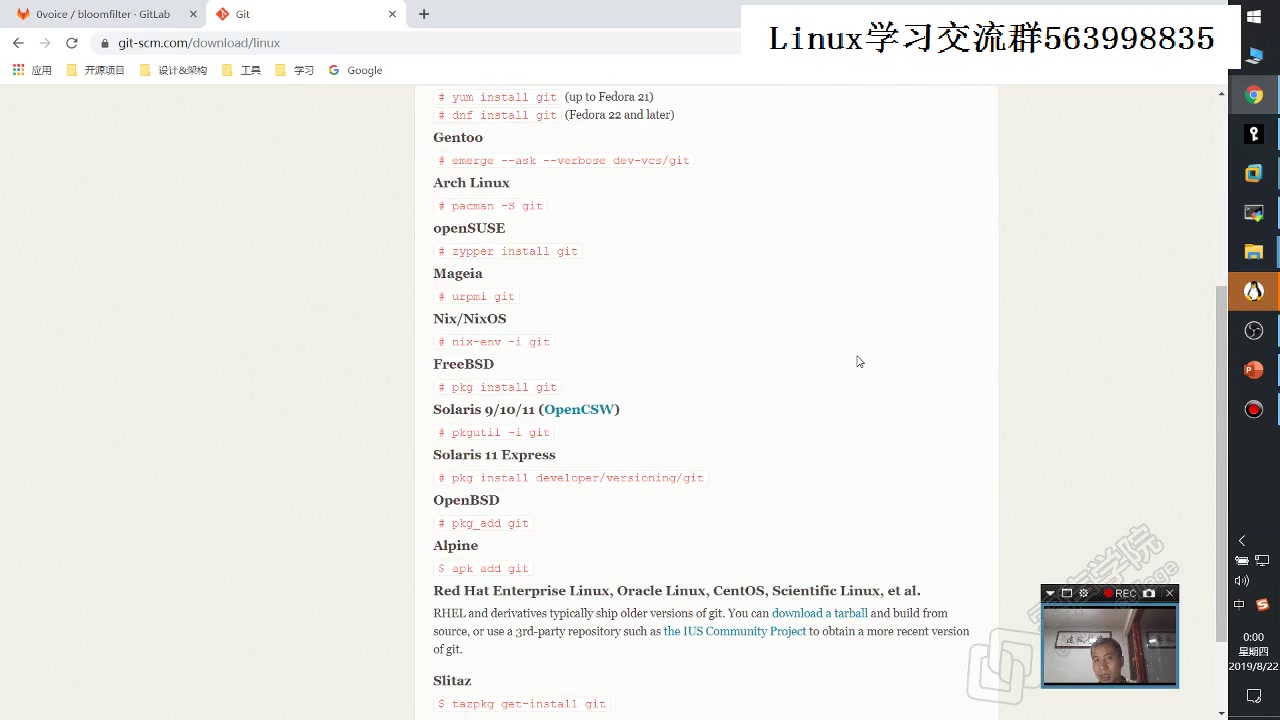This screenshot has height=720, width=1280.
Task: Click the '# emerge --ask --verbose dev-vcs/git' command
Action: point(564,160)
